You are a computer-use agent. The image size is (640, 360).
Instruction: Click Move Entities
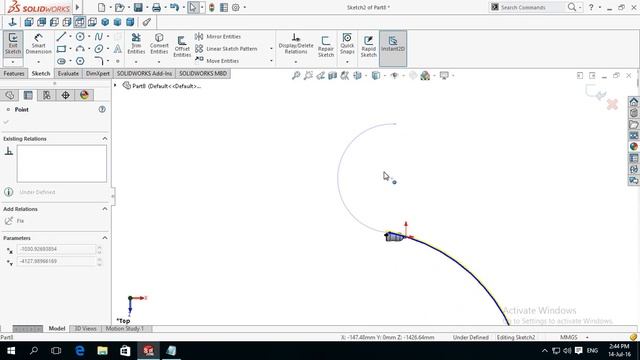pos(217,61)
